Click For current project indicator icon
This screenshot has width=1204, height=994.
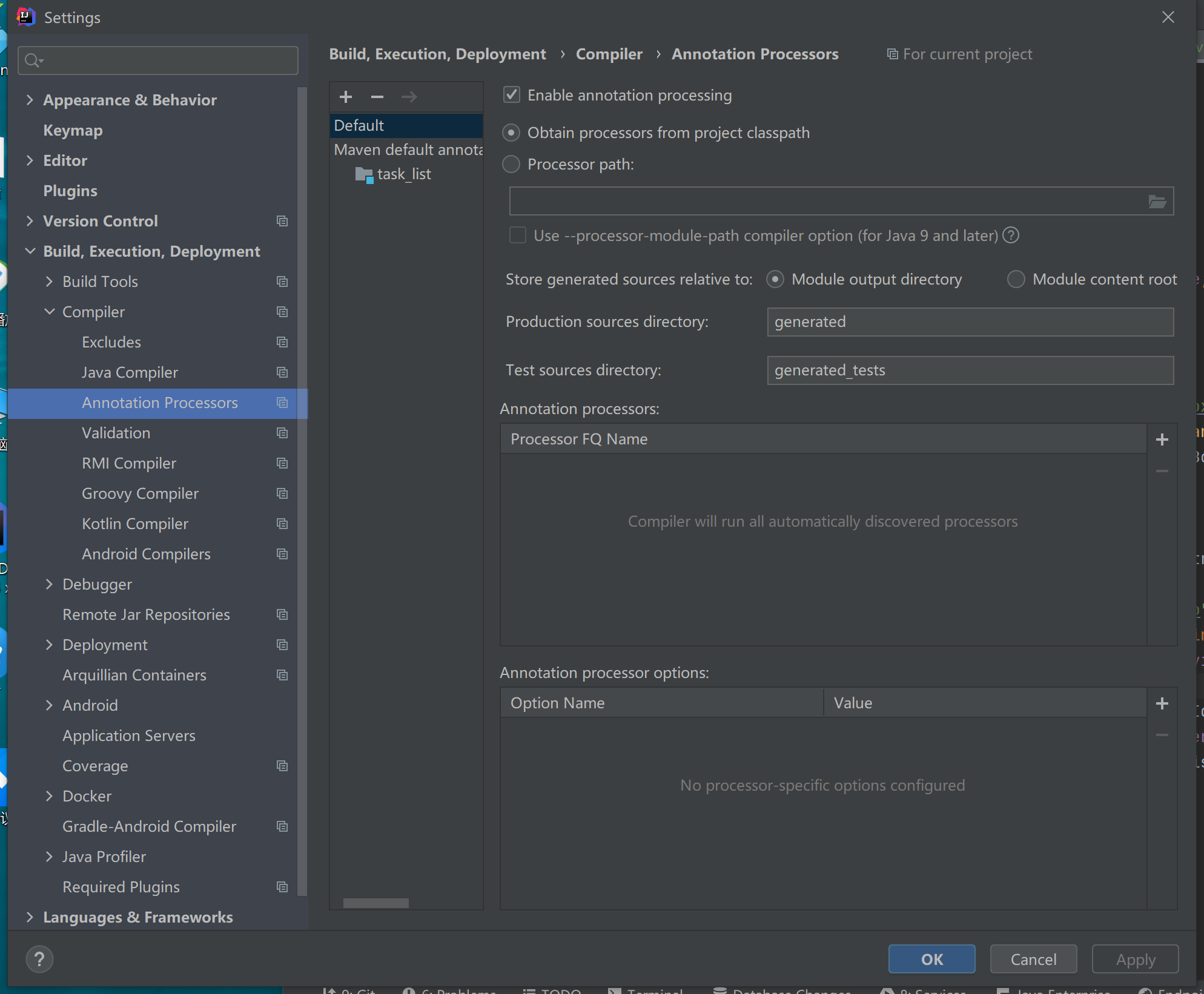tap(892, 54)
